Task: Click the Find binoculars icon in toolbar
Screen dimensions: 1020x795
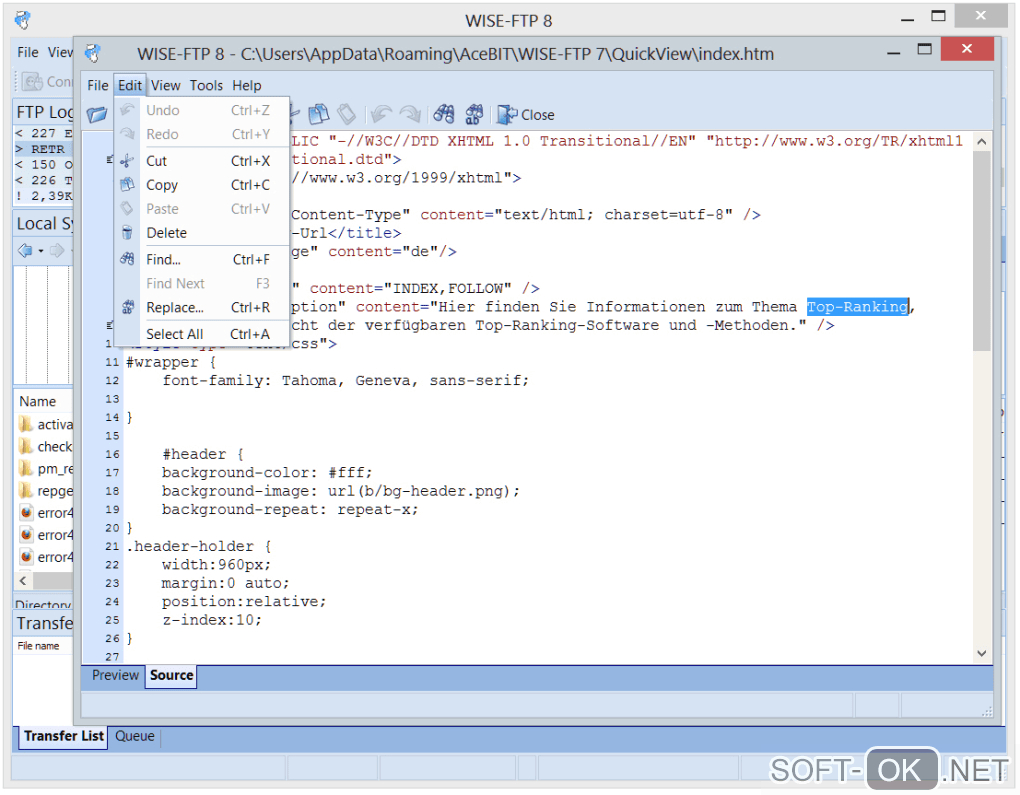Action: tap(444, 115)
